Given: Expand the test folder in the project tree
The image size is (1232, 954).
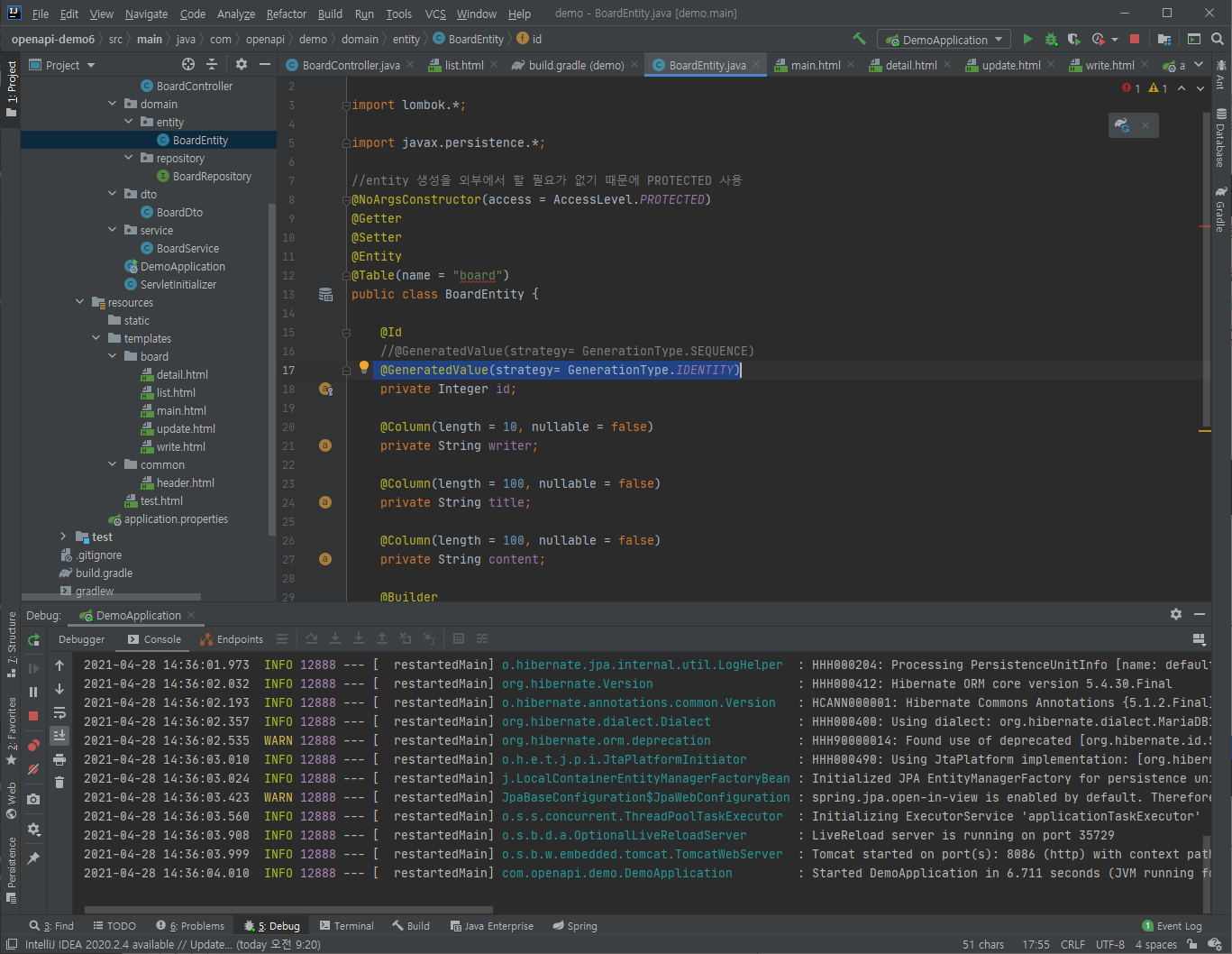Looking at the screenshot, I should point(63,537).
